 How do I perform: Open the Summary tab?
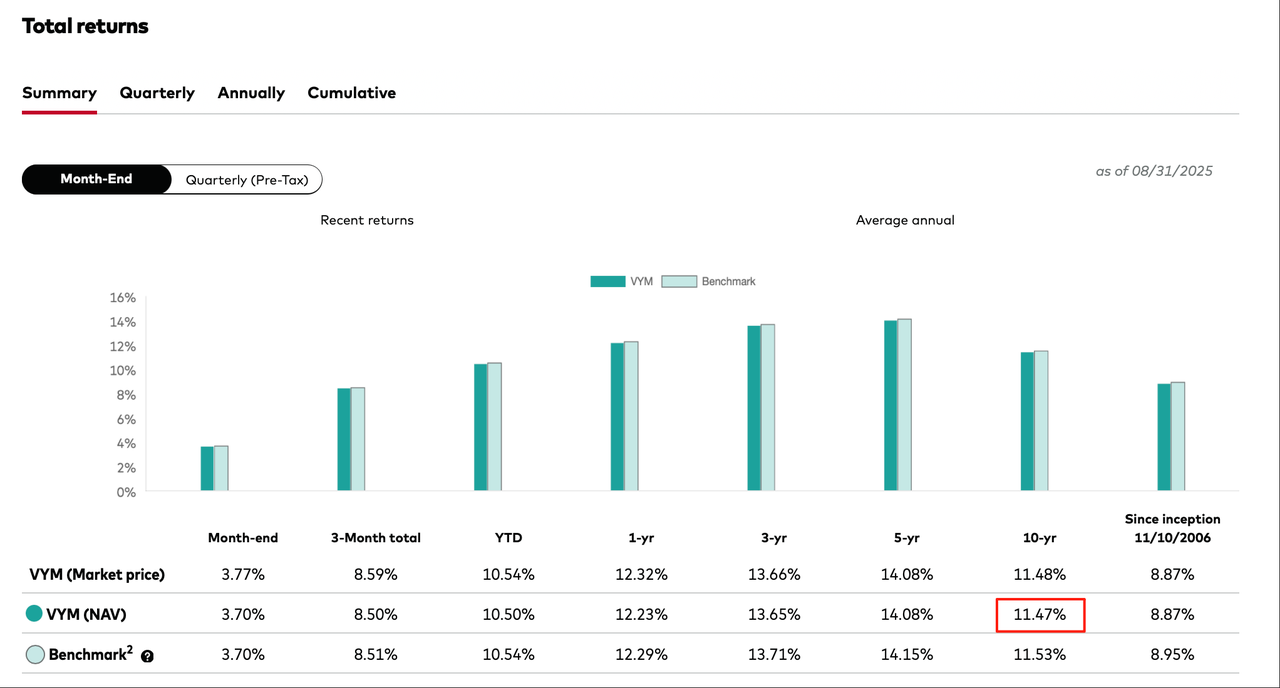59,93
